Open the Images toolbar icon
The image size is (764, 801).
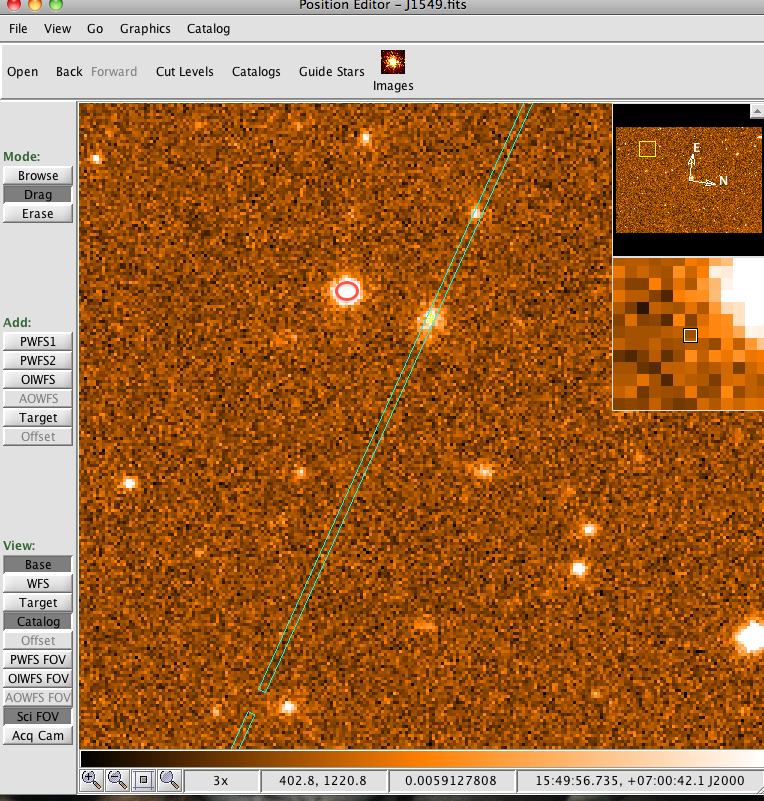(x=392, y=70)
